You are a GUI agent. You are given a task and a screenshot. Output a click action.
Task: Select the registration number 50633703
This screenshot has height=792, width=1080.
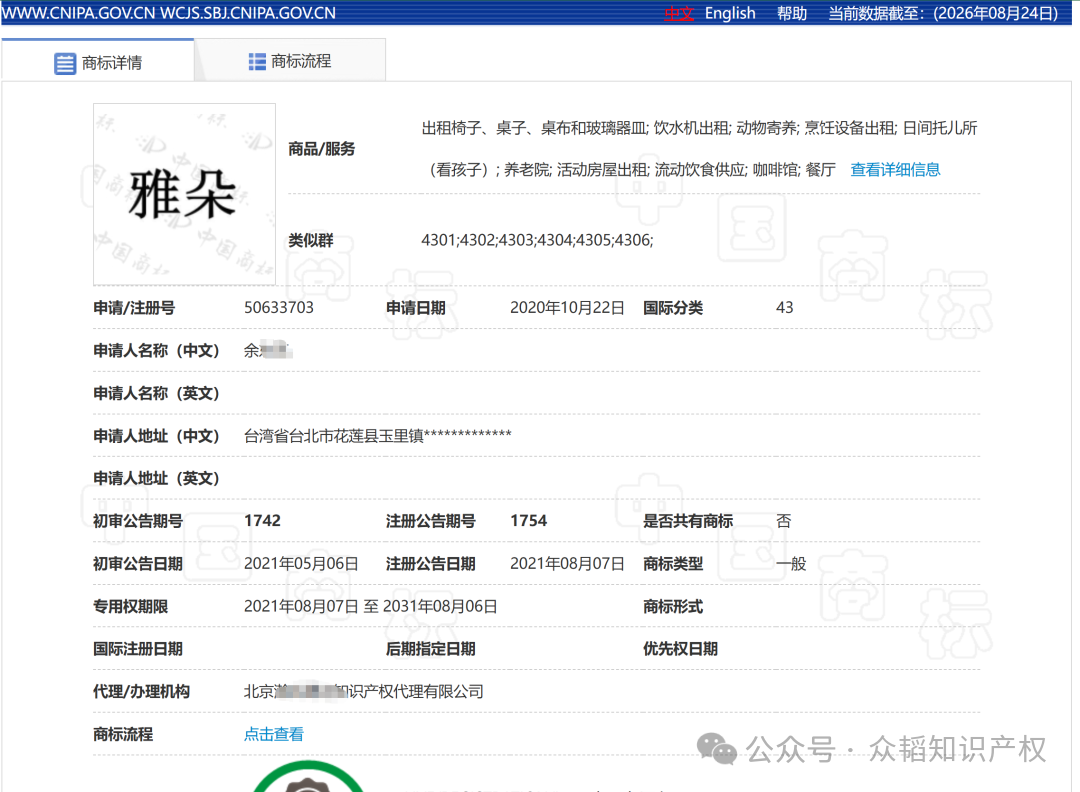279,307
